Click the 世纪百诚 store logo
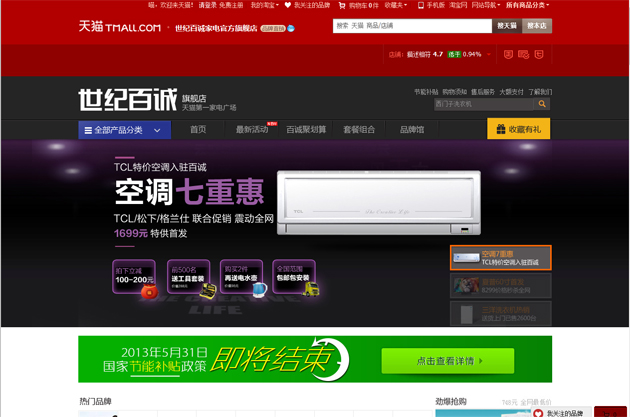The height and width of the screenshot is (417, 630). pyautogui.click(x=127, y=99)
